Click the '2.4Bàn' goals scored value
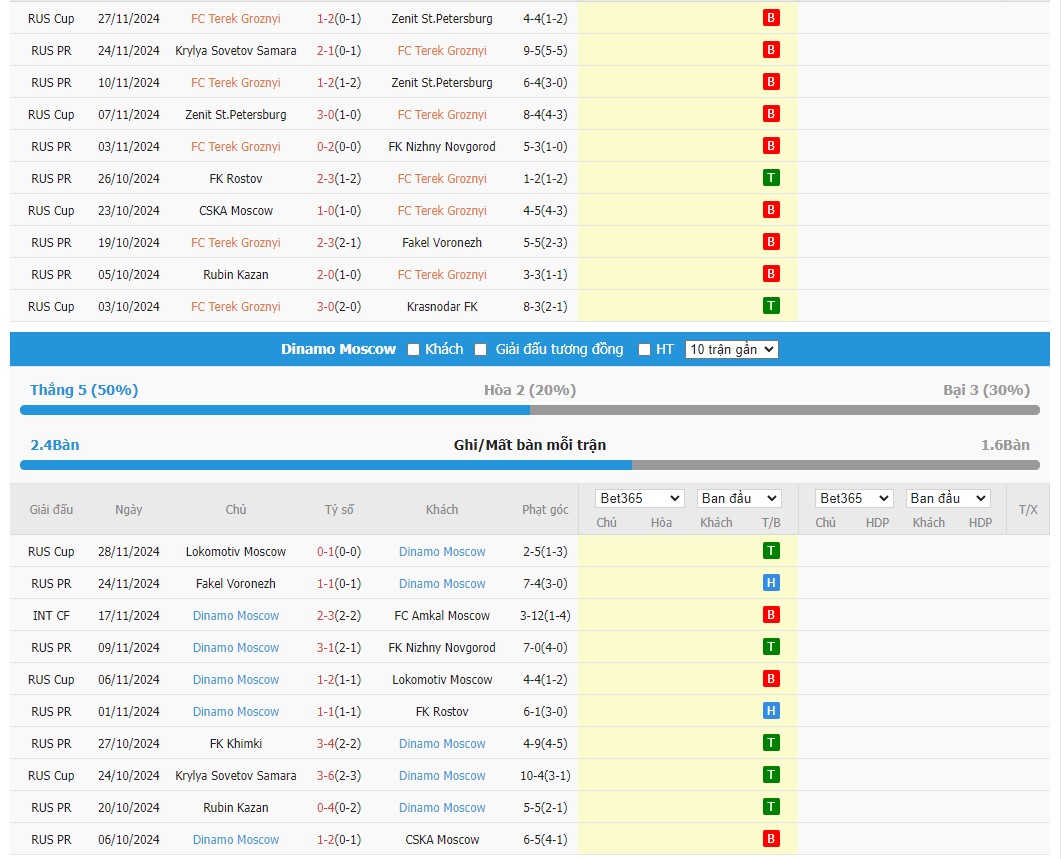The height and width of the screenshot is (859, 1061). point(55,445)
